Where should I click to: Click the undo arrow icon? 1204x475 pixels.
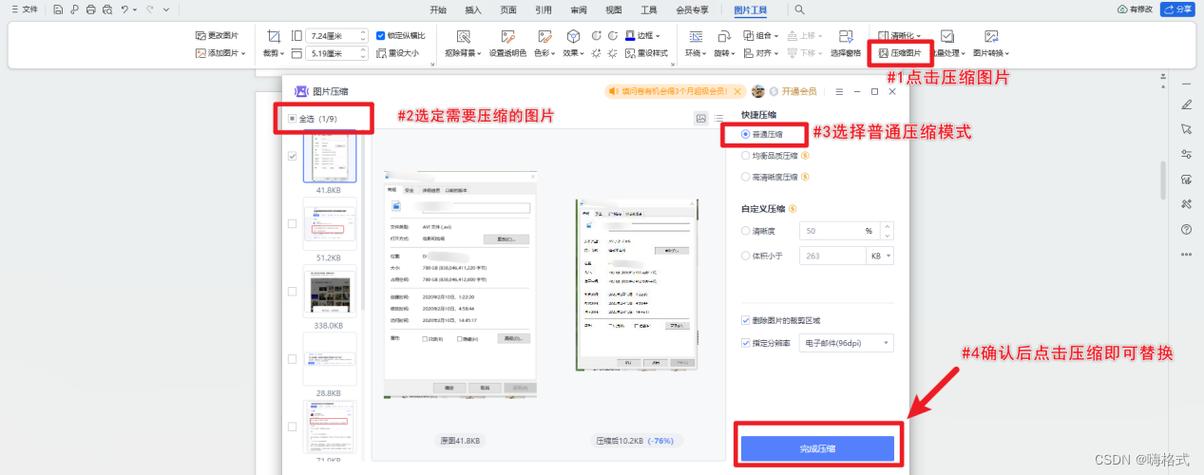[x=124, y=9]
